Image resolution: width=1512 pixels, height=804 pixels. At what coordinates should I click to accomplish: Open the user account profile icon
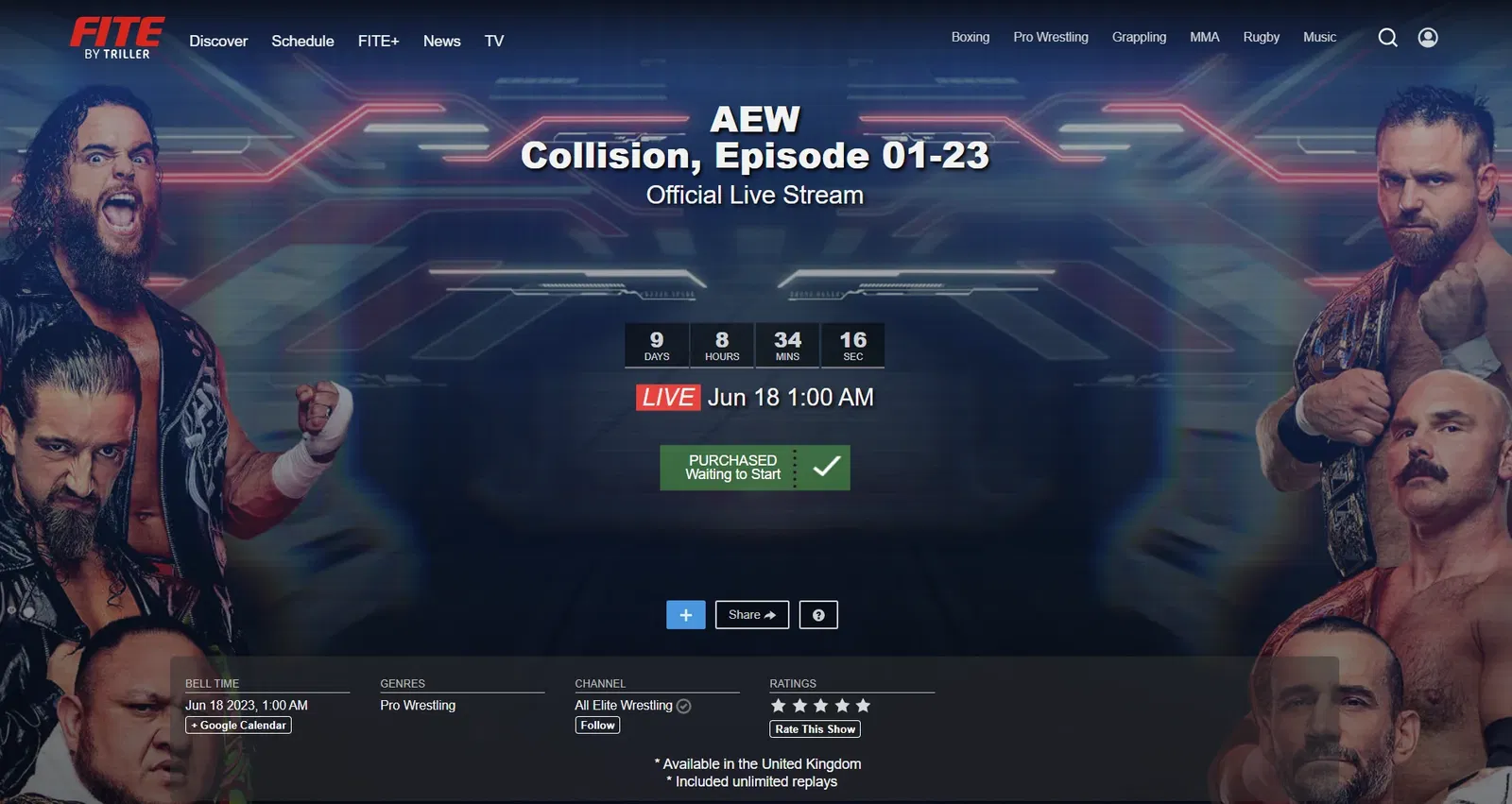(1428, 38)
